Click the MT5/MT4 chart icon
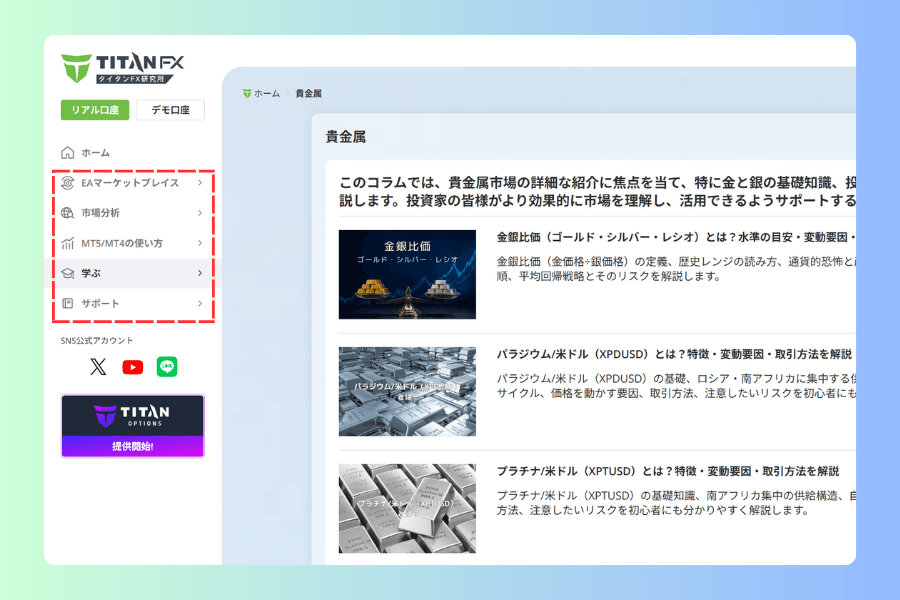Image resolution: width=900 pixels, height=600 pixels. click(x=68, y=243)
